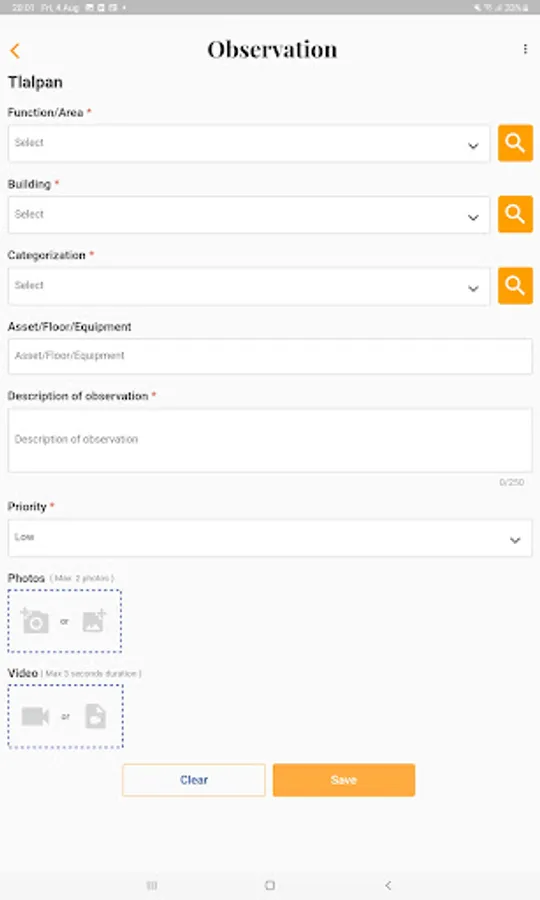Screen dimensions: 540x900
Task: Tap the orange back arrow icon
Action: tap(15, 51)
